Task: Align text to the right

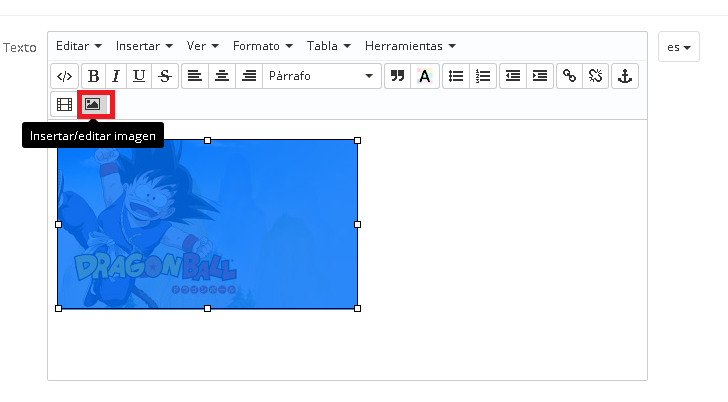Action: click(x=249, y=76)
